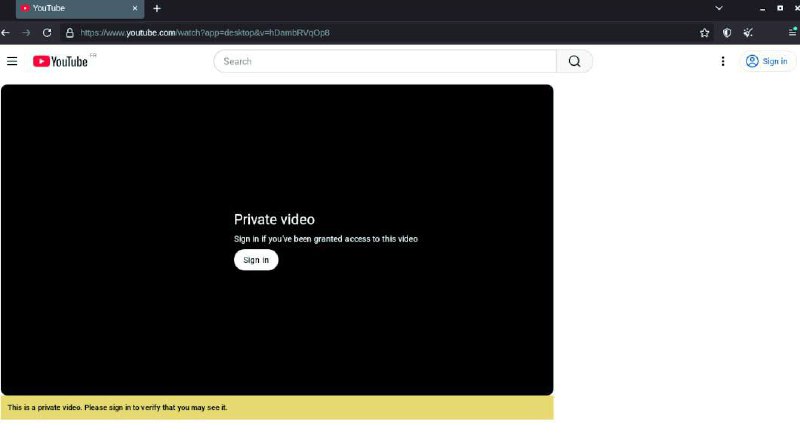The height and width of the screenshot is (434, 800).
Task: Open the shield tracking protection icon
Action: [x=727, y=32]
